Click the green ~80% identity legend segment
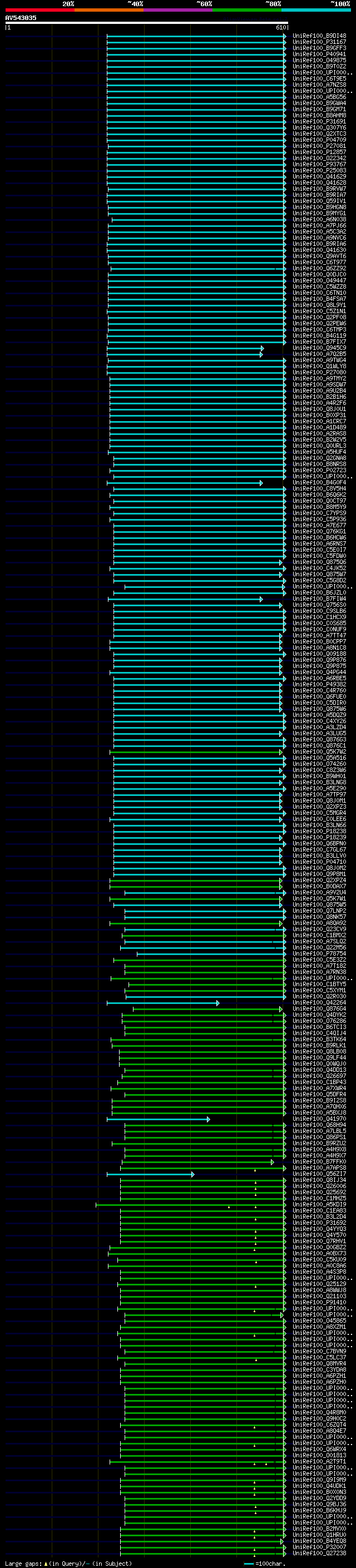356x1568 pixels. (x=247, y=10)
